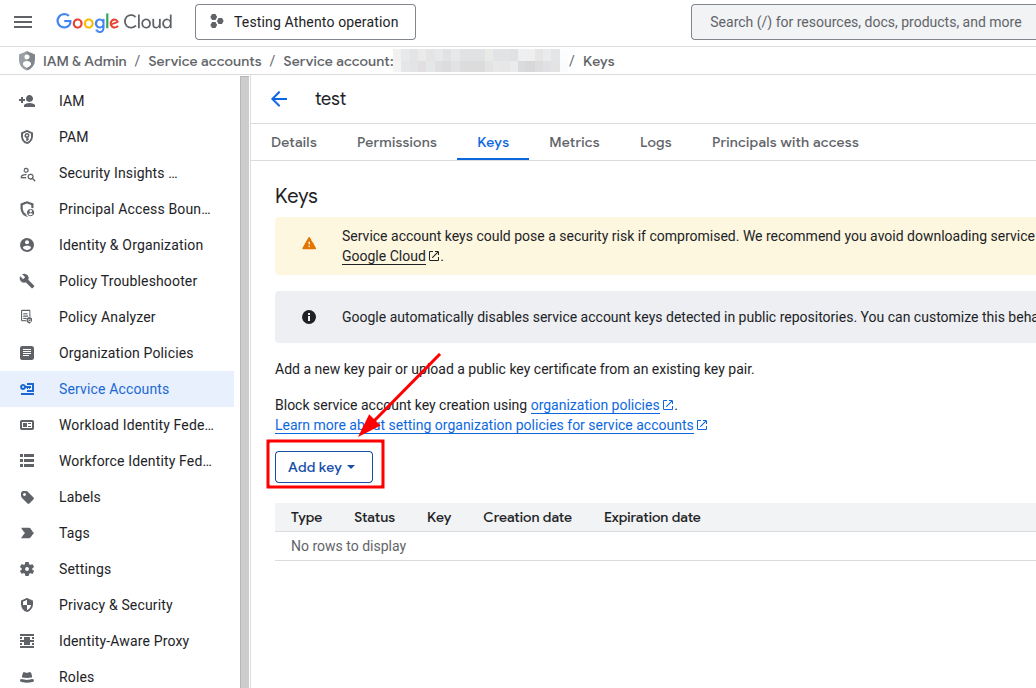1036x688 pixels.
Task: Open the Google Cloud external link
Action: click(384, 256)
